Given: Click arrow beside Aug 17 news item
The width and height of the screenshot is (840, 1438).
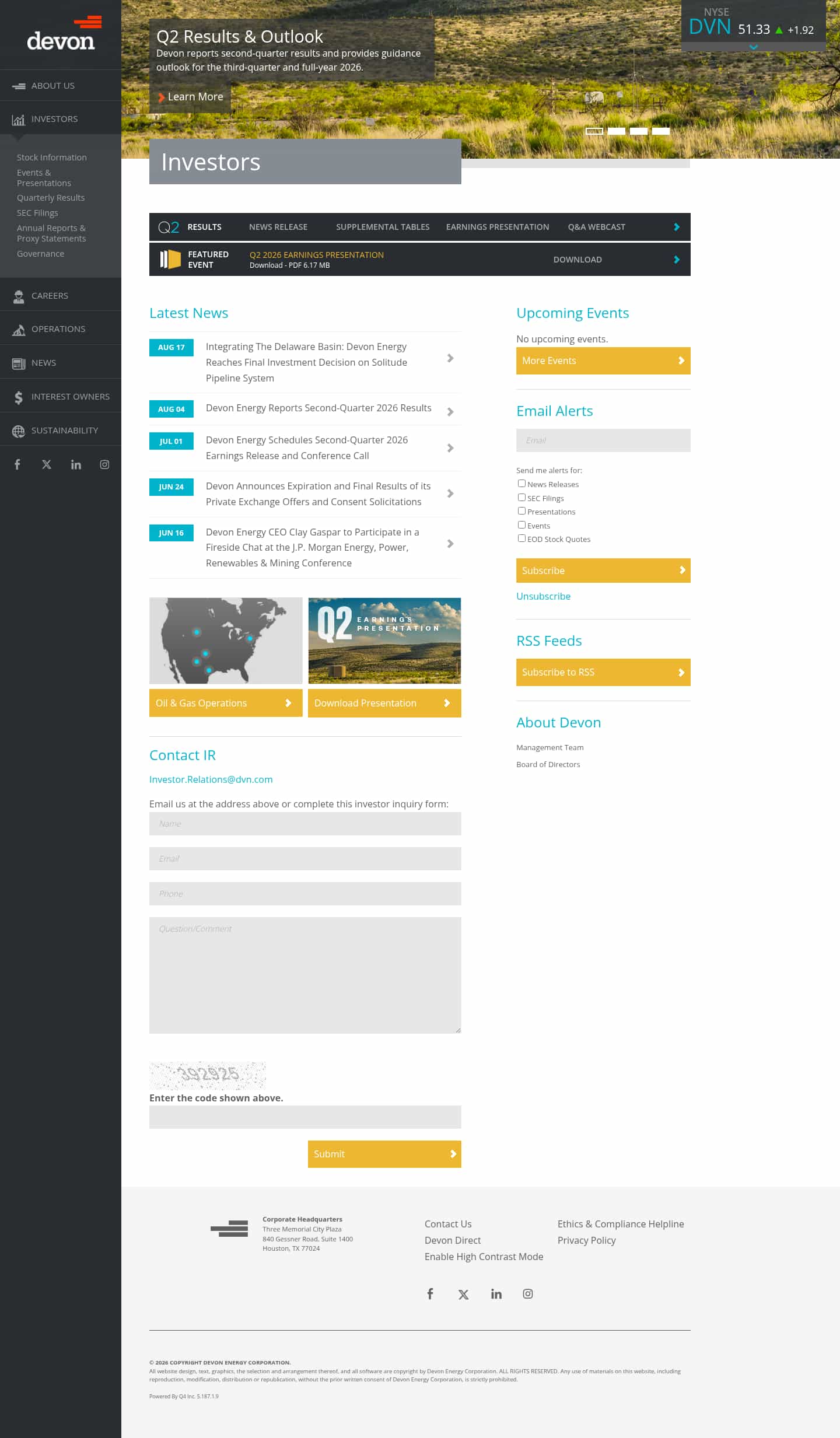Looking at the screenshot, I should (x=450, y=358).
